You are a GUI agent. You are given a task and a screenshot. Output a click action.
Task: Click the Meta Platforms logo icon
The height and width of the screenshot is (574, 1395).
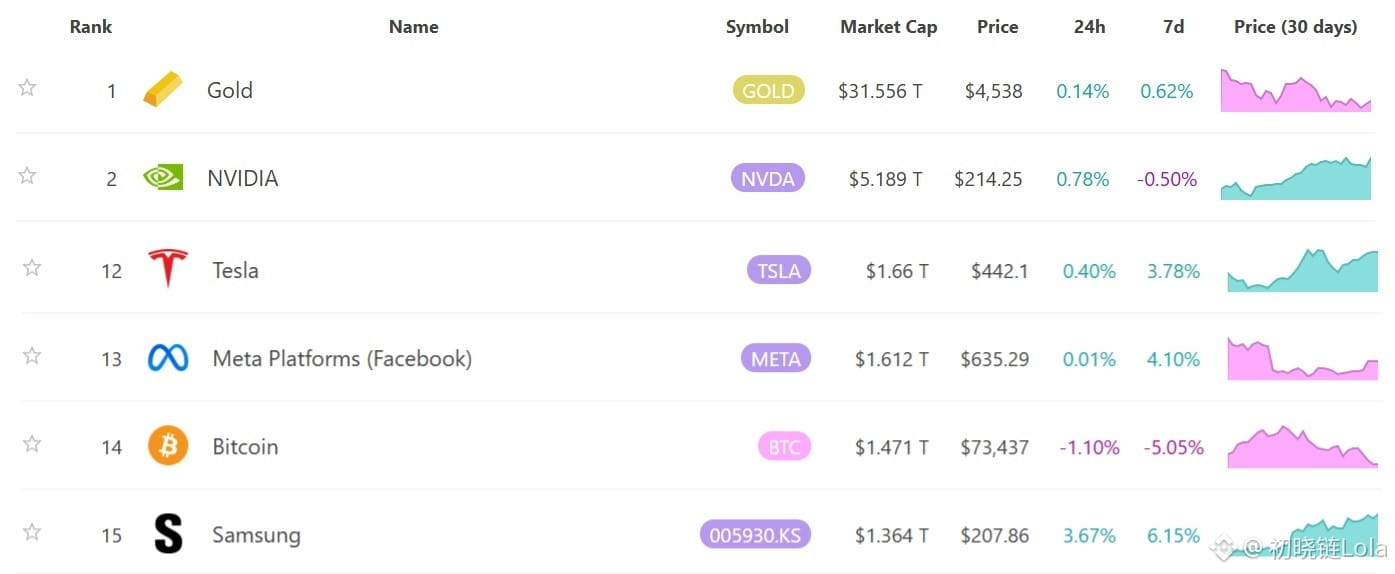tap(168, 358)
